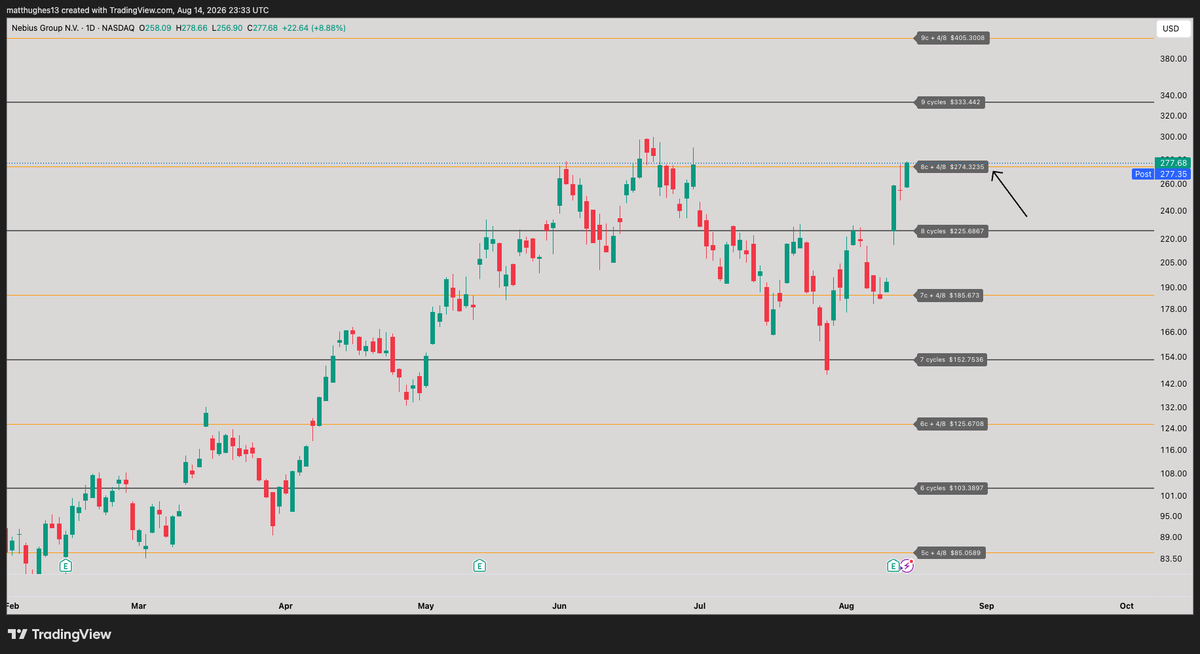Click the 132.00 price axis tick

[1172, 407]
